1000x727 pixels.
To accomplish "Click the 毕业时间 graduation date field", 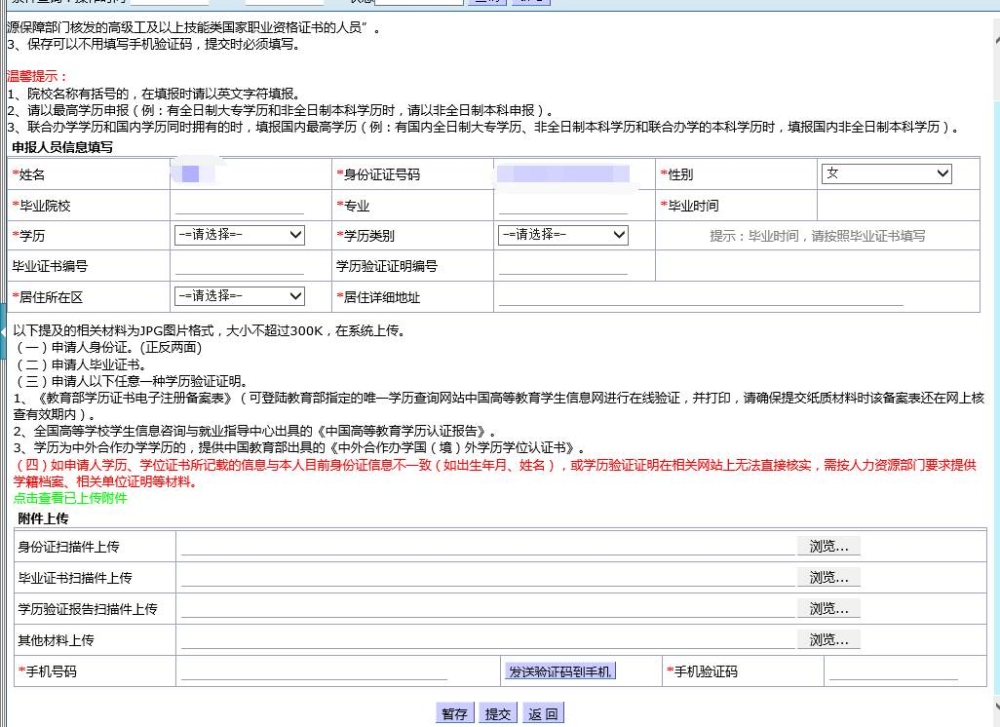I will (x=898, y=205).
